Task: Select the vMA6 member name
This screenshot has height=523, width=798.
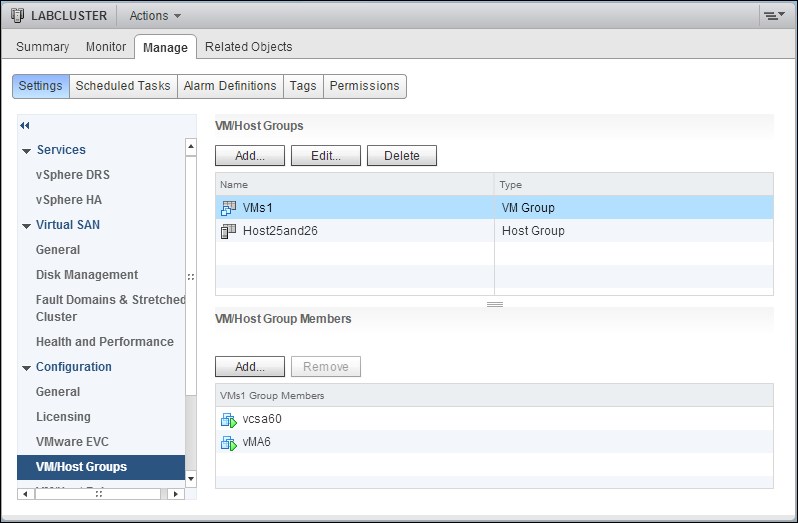Action: (256, 442)
